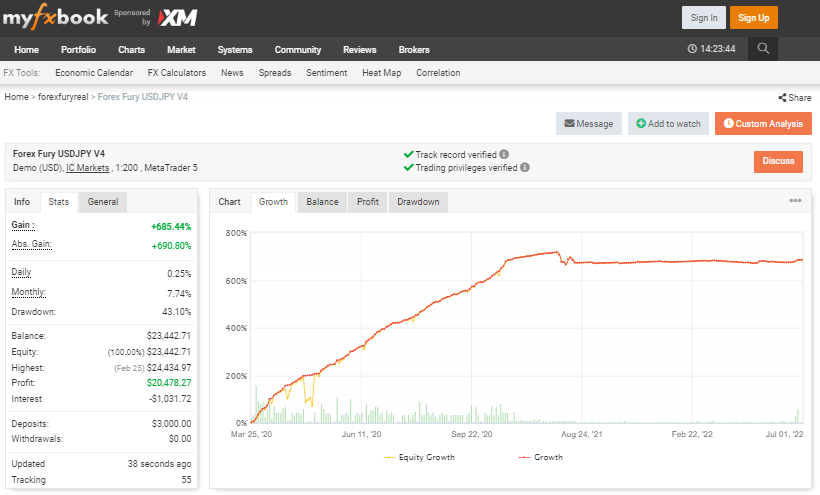The width and height of the screenshot is (820, 495).
Task: Open the Portfolio navigation menu
Action: coord(78,50)
